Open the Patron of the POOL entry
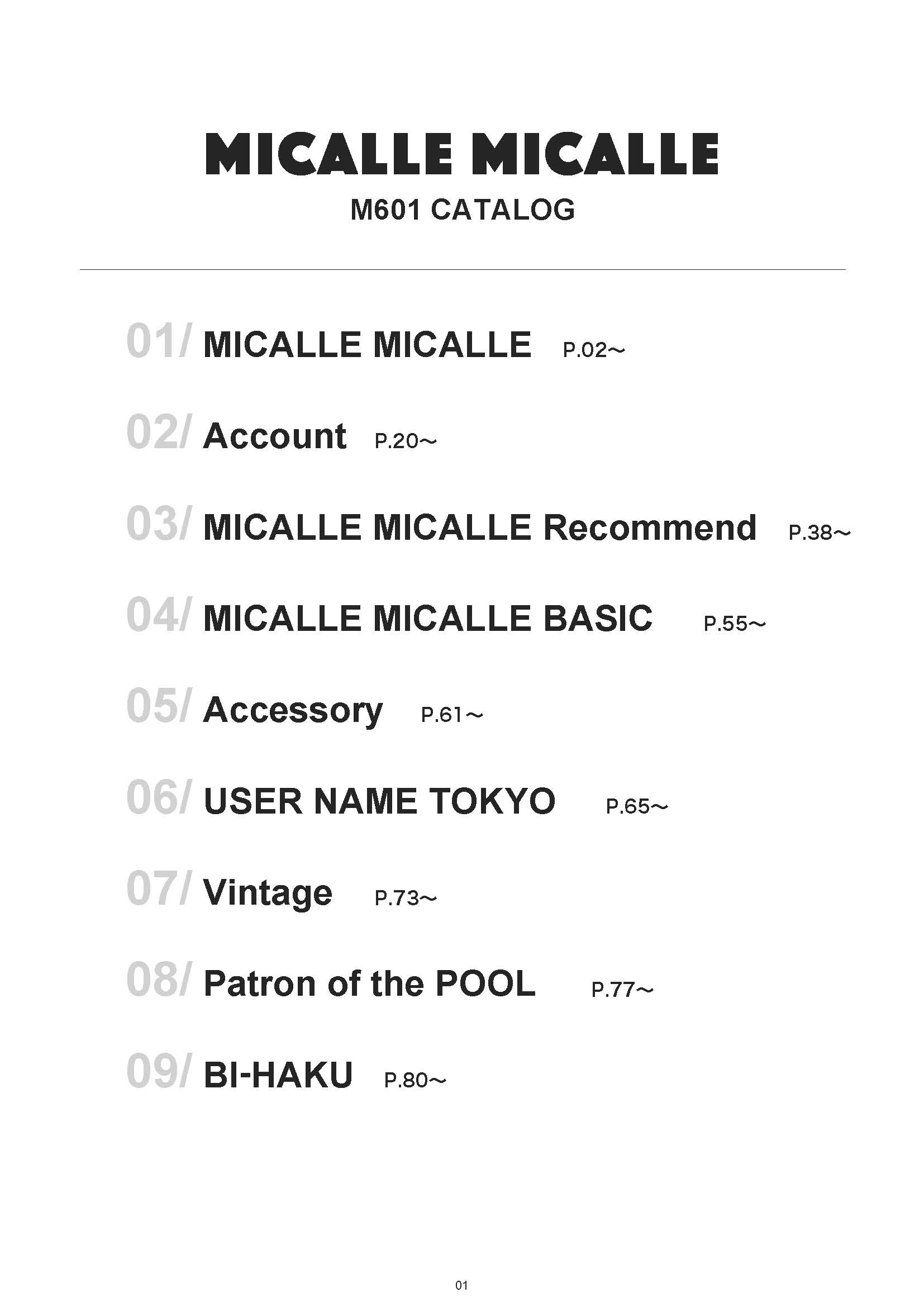This screenshot has width=924, height=1307. (369, 983)
